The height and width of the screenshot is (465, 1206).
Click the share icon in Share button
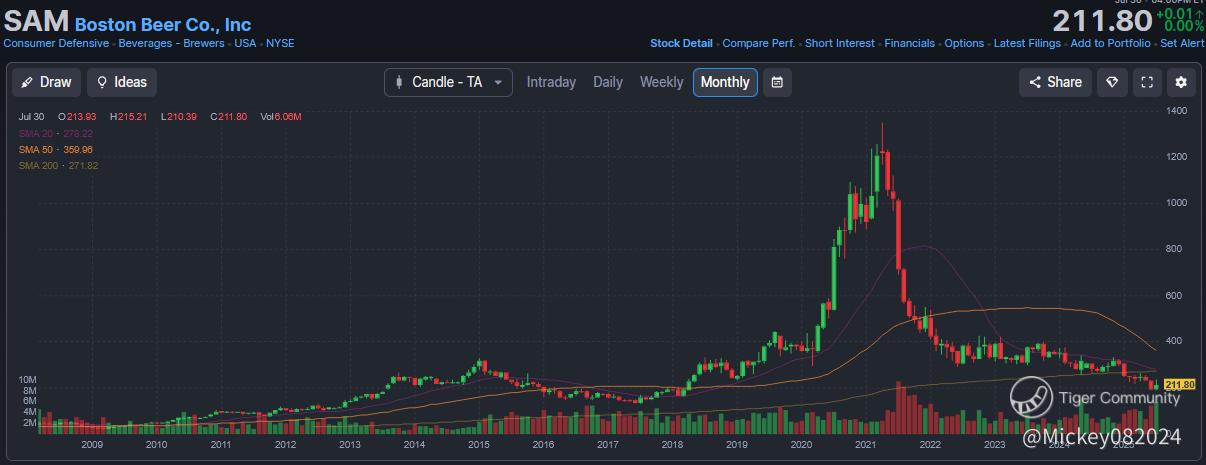pos(1036,82)
